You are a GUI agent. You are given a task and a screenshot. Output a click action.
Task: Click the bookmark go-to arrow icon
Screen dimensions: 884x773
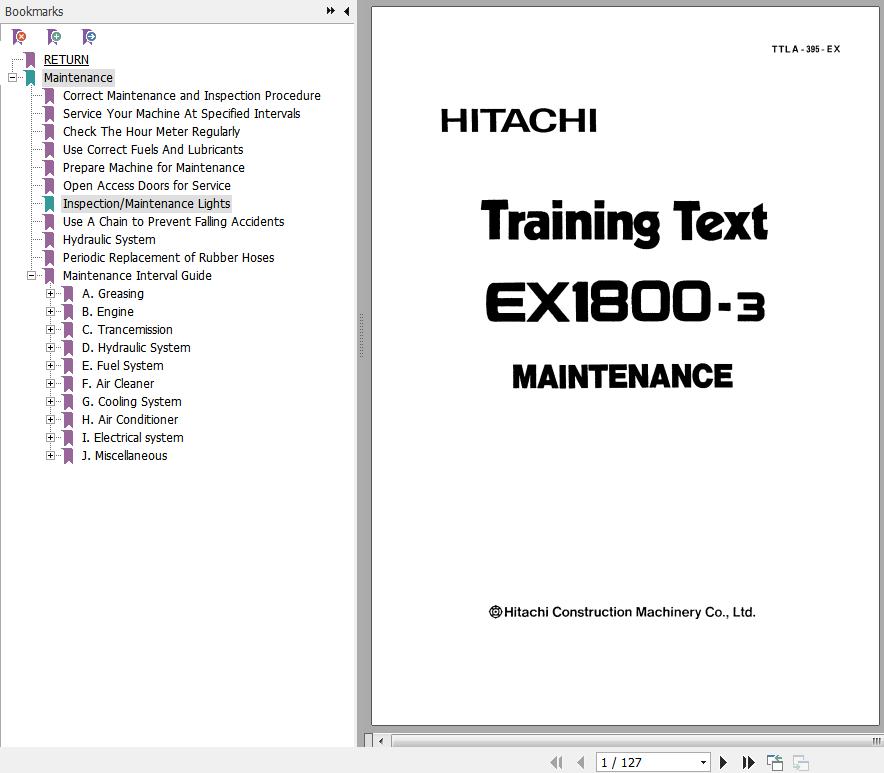(x=89, y=37)
